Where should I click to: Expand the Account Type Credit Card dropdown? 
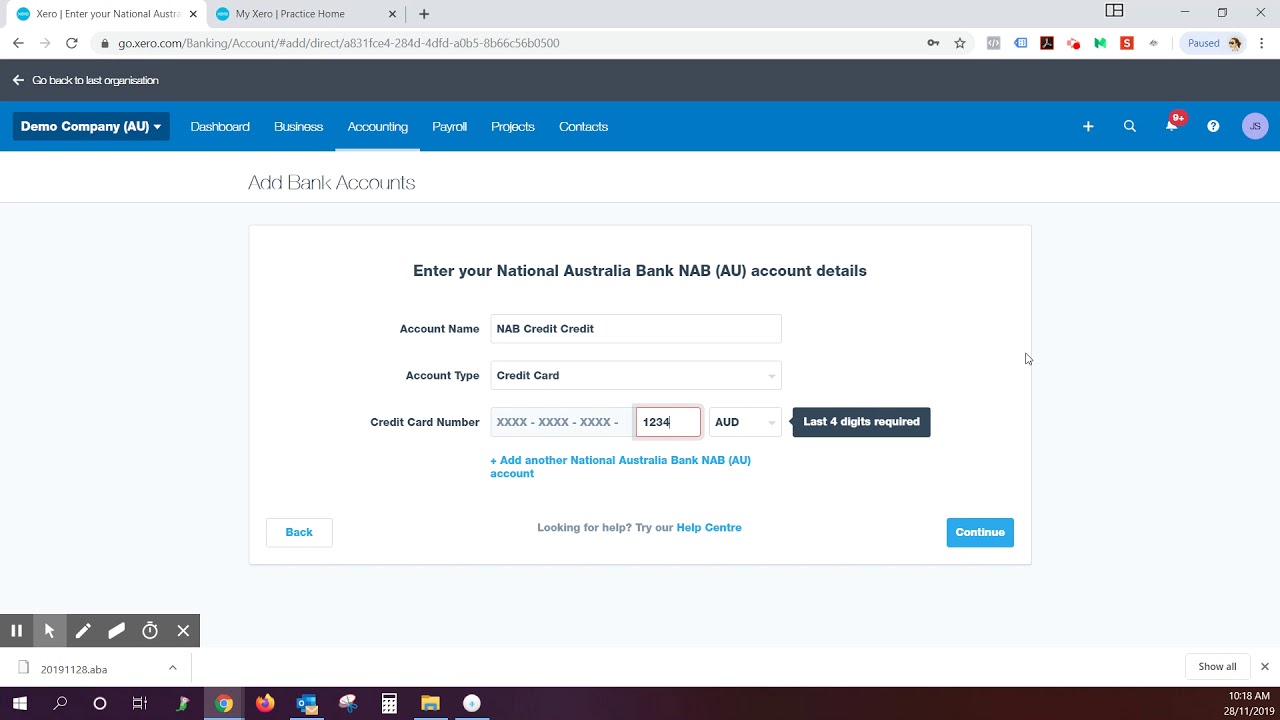coord(636,376)
